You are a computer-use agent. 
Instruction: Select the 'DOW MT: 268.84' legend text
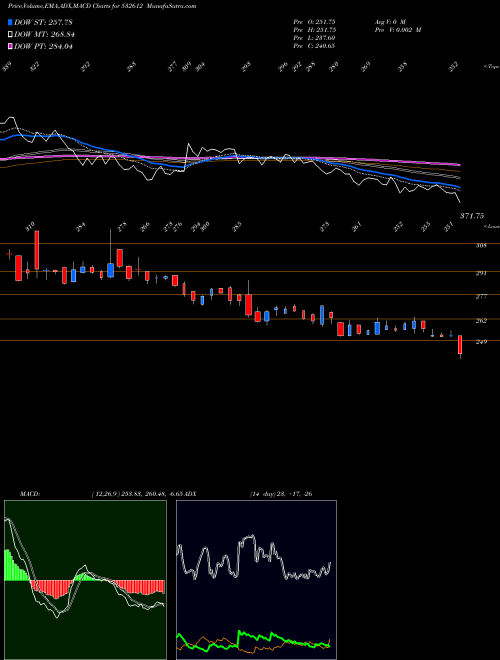click(x=44, y=35)
